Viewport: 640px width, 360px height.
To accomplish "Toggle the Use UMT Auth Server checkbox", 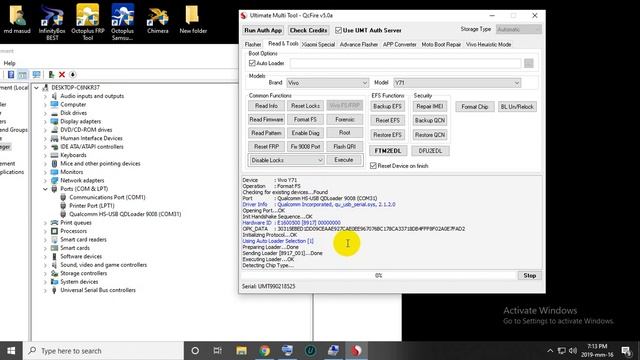I will pos(338,30).
